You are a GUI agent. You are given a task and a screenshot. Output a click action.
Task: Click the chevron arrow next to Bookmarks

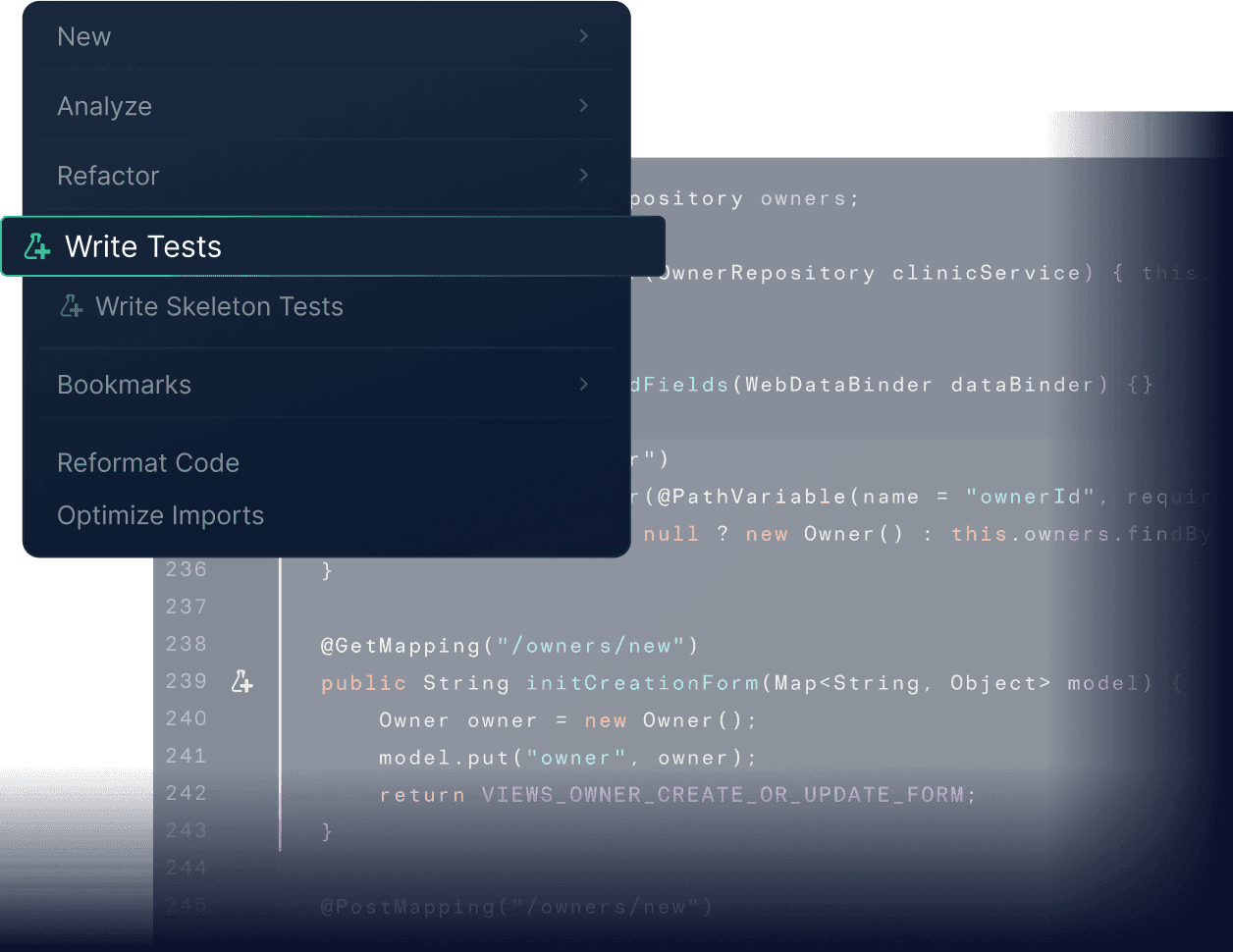[582, 384]
